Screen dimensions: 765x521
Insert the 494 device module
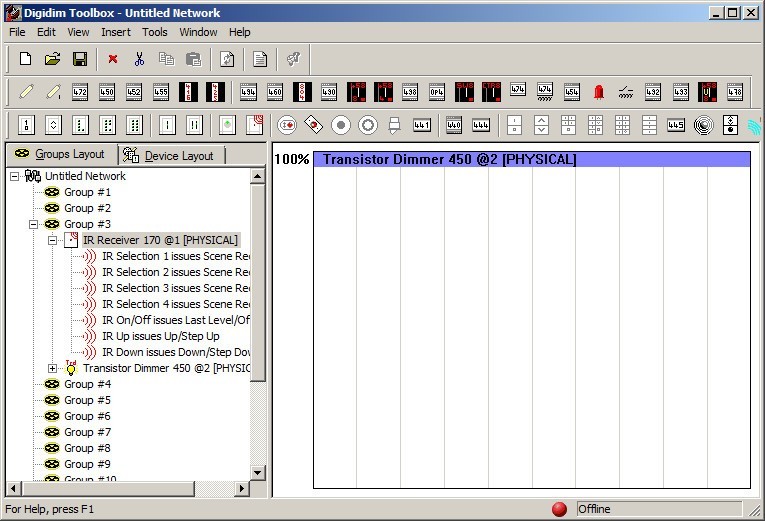click(x=248, y=92)
